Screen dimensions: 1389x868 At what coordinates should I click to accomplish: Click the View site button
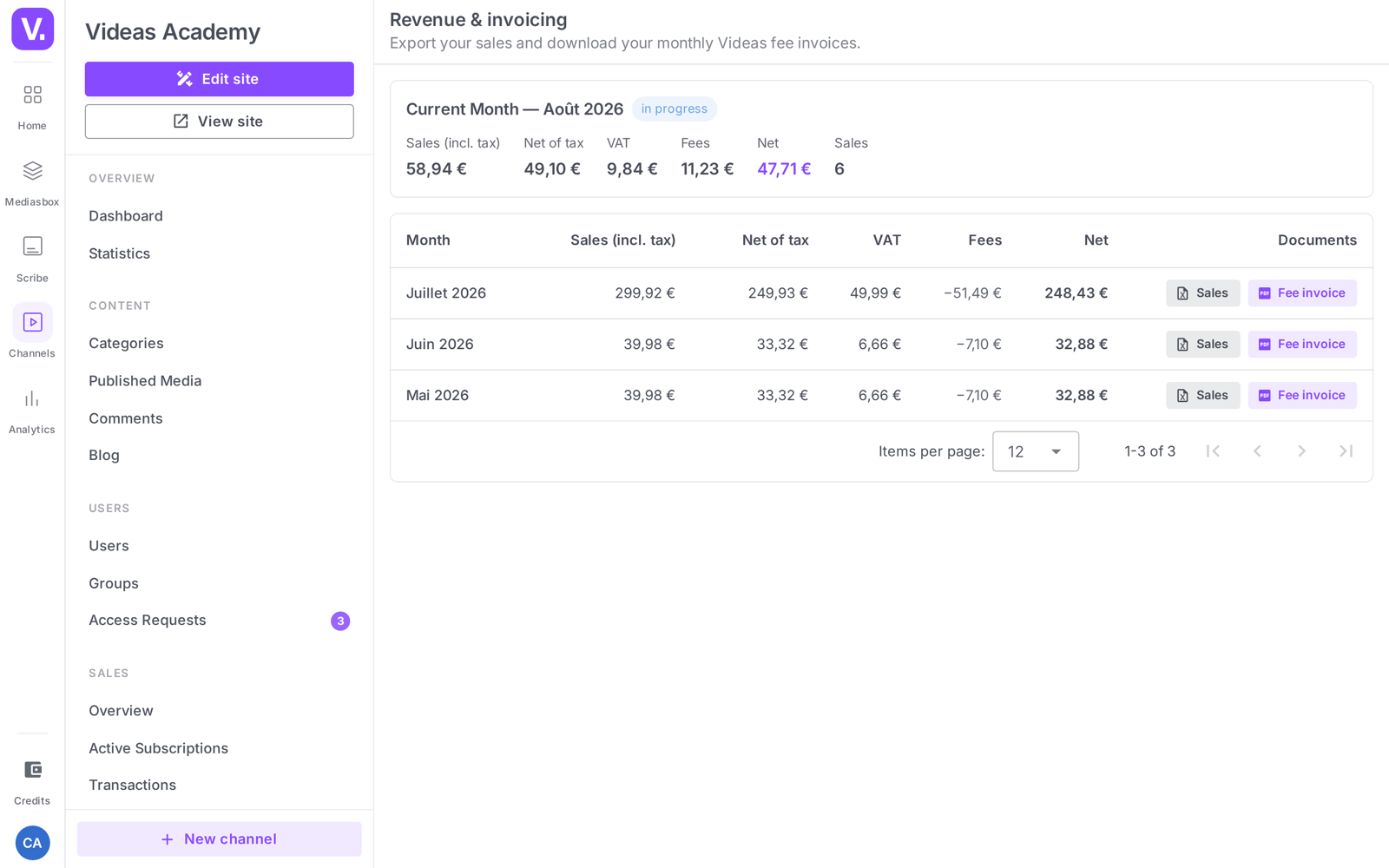coord(220,122)
